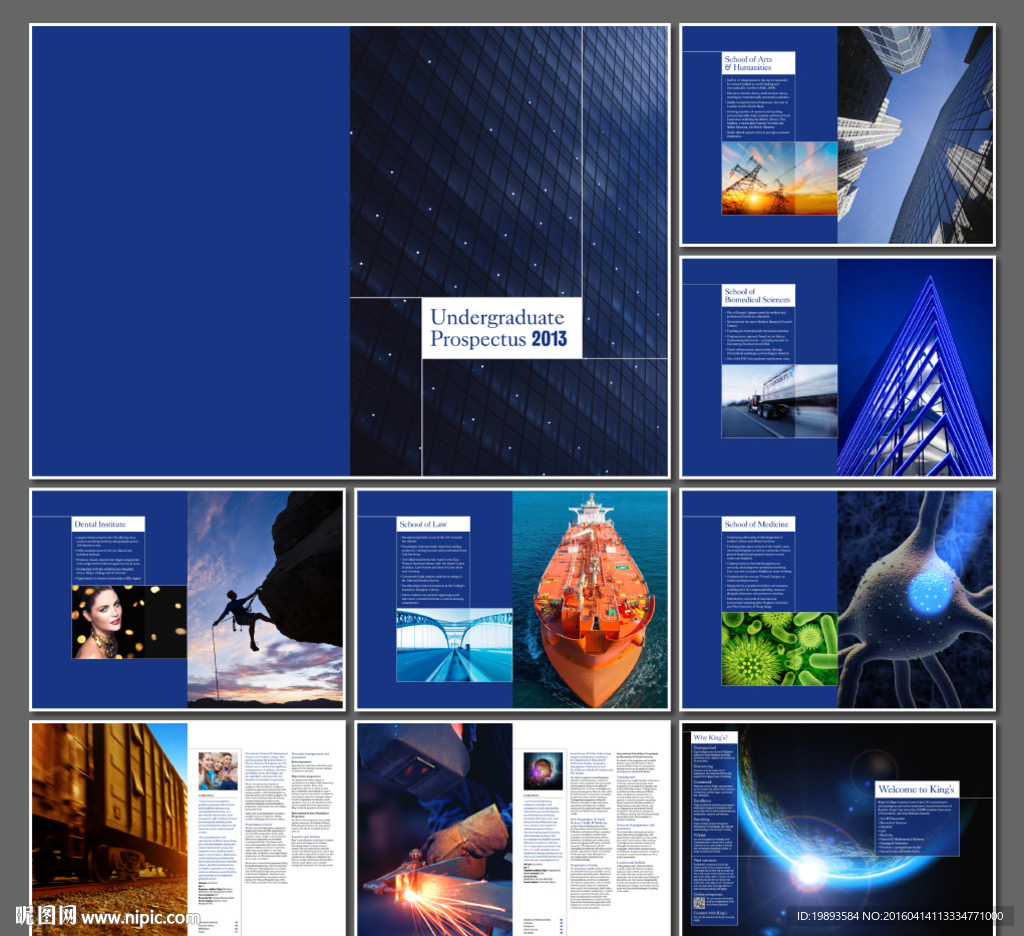
Task: Click the orange tanker ship image
Action: click(x=590, y=600)
